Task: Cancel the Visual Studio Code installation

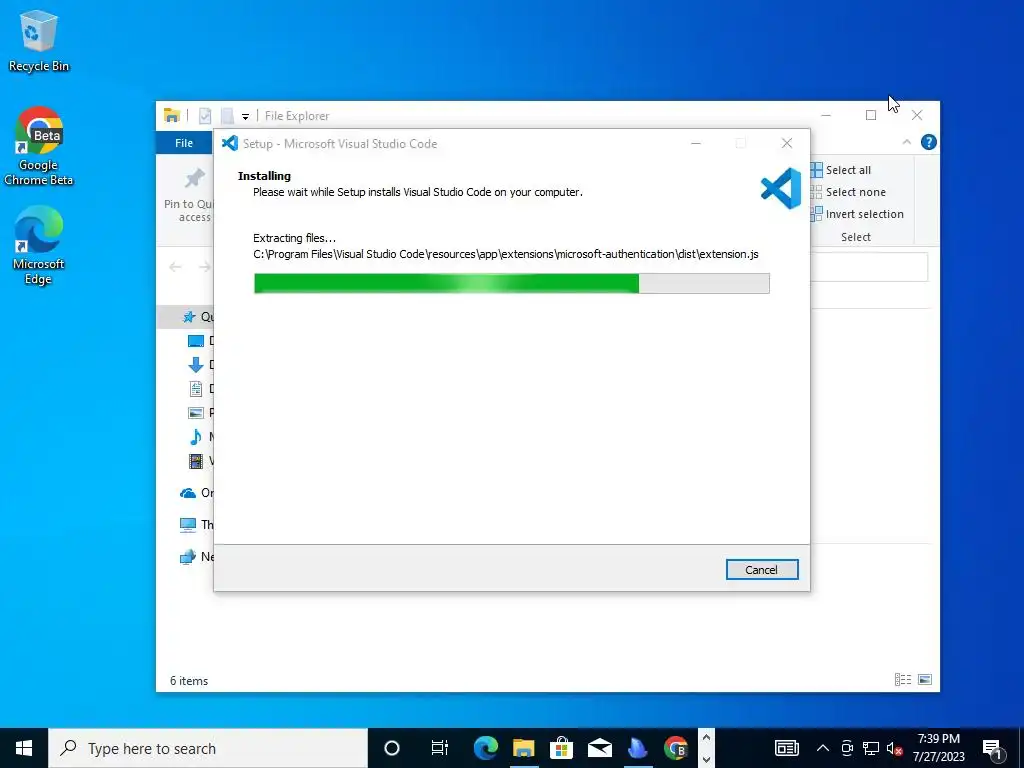Action: tap(761, 569)
